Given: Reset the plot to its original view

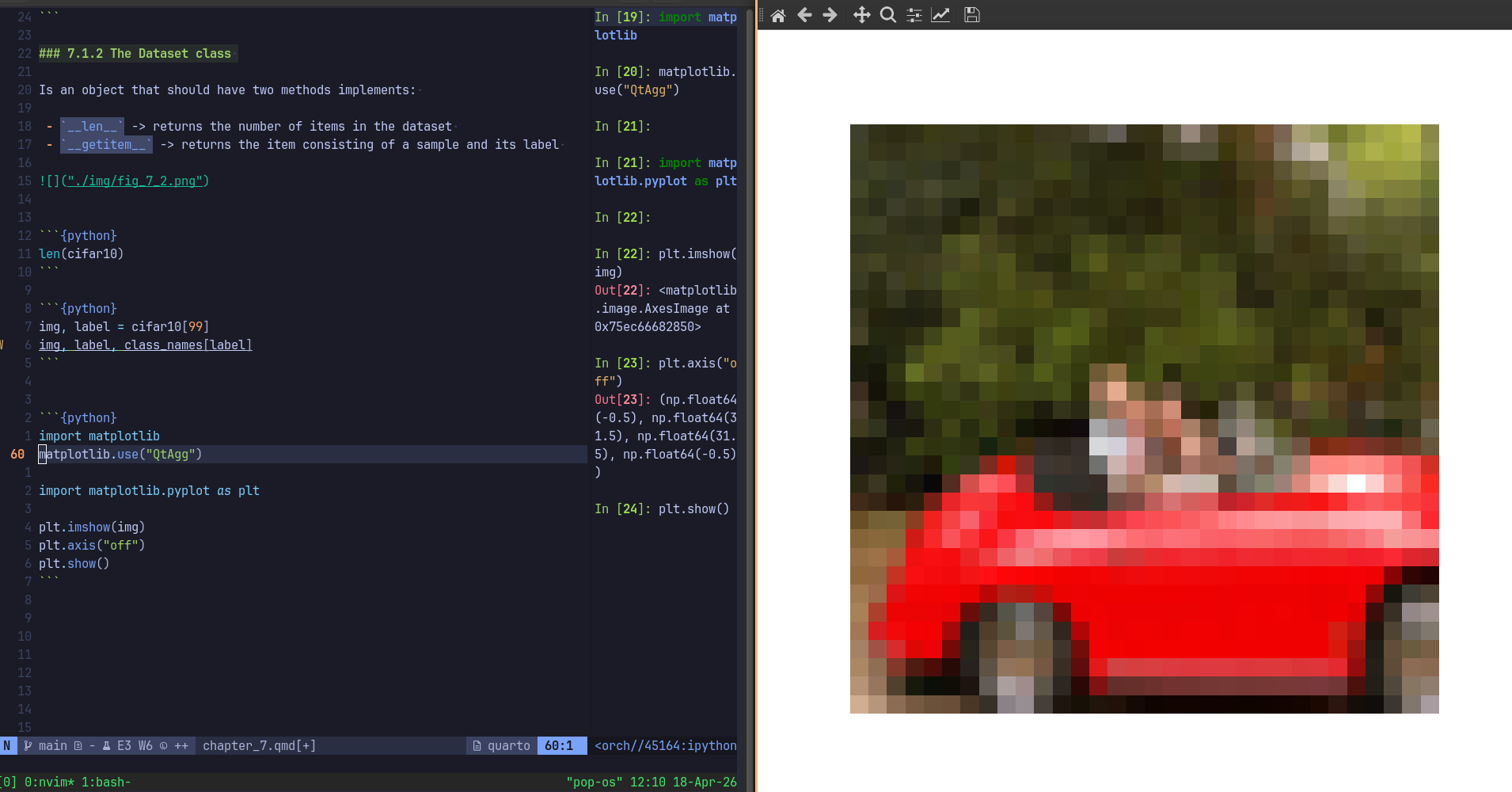Looking at the screenshot, I should pyautogui.click(x=777, y=15).
